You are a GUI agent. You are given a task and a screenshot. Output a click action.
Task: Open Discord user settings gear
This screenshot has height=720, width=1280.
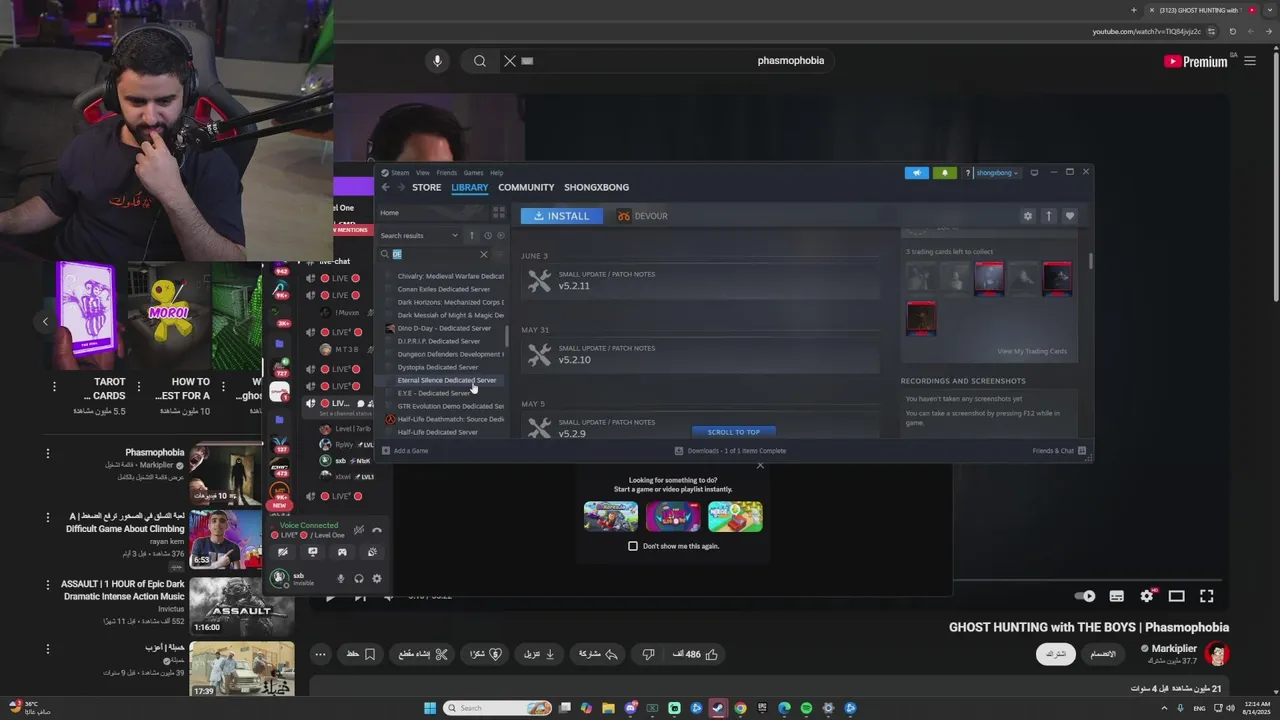point(376,578)
